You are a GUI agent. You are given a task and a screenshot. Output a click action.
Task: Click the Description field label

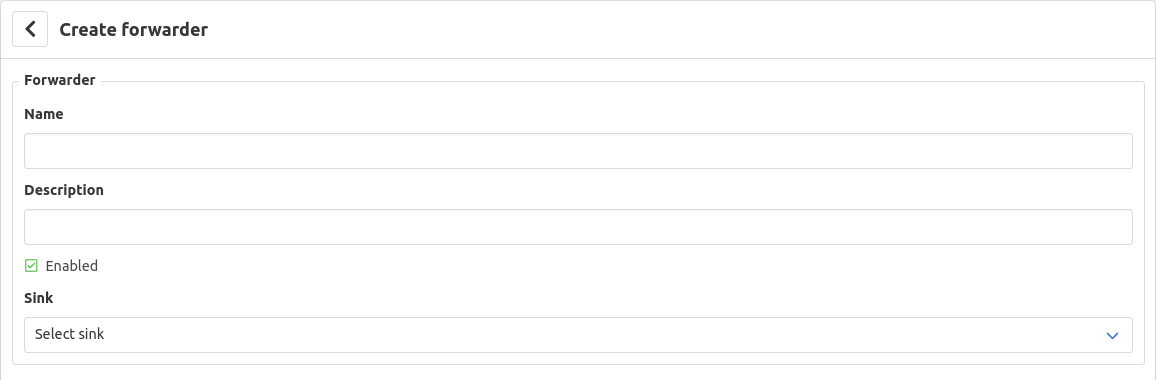(x=64, y=190)
